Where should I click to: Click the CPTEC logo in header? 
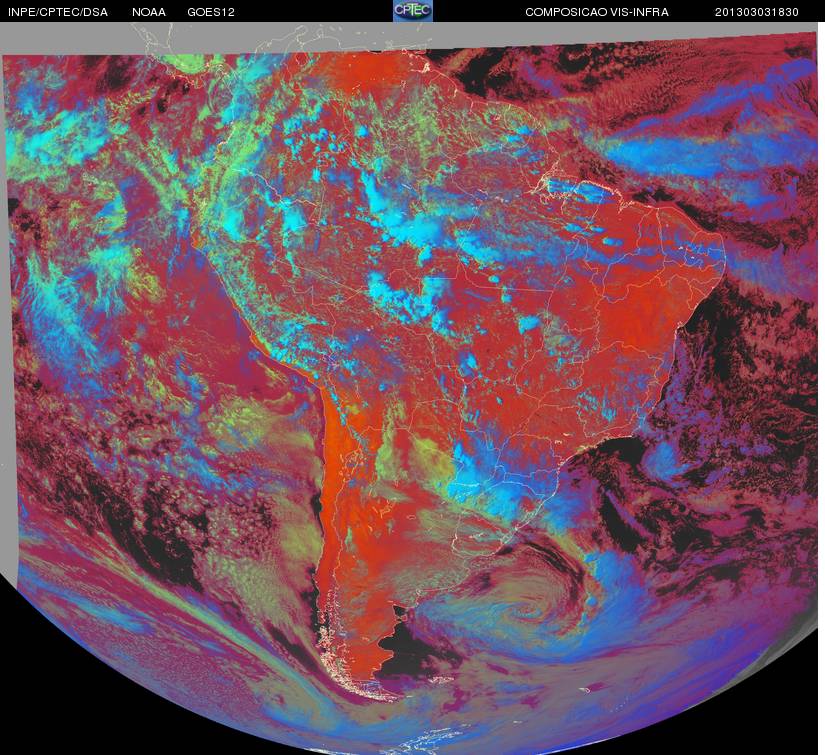click(x=413, y=11)
